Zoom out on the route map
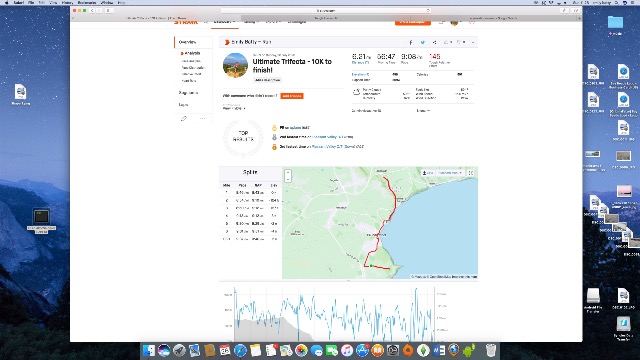This screenshot has width=640, height=360. (288, 179)
